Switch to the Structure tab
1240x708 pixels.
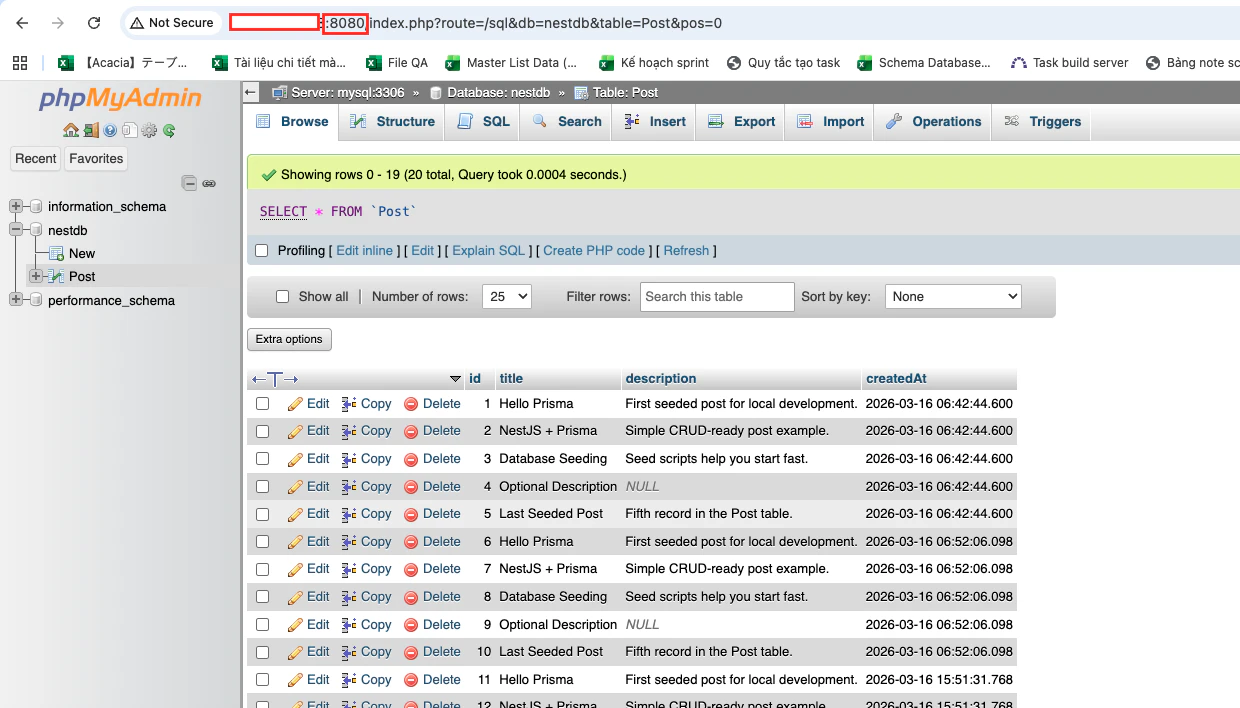click(x=392, y=121)
